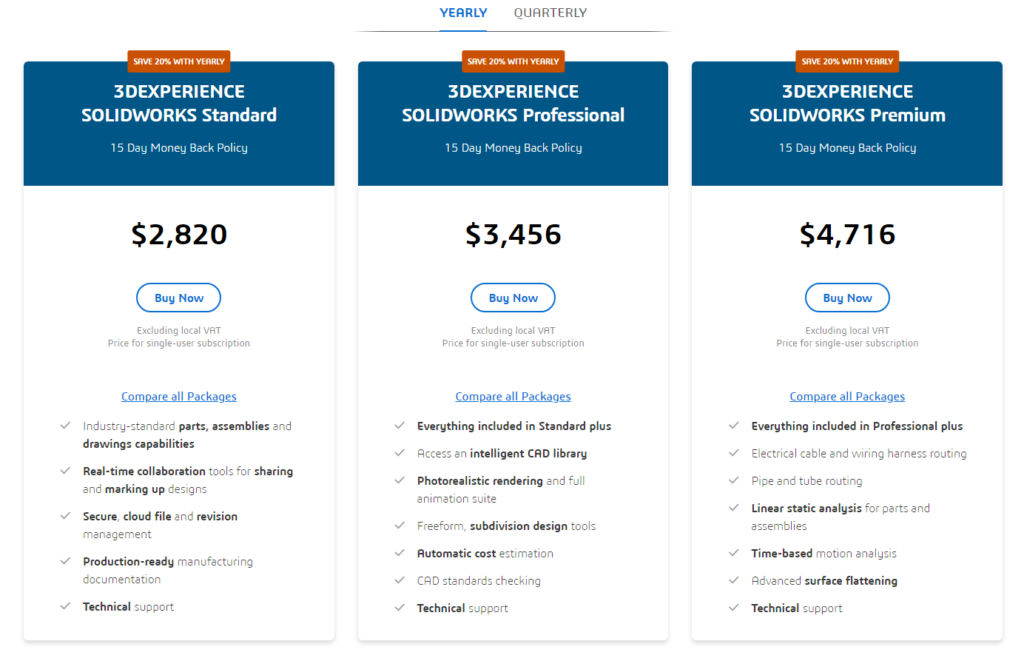Select the Yearly billing tab

[463, 12]
